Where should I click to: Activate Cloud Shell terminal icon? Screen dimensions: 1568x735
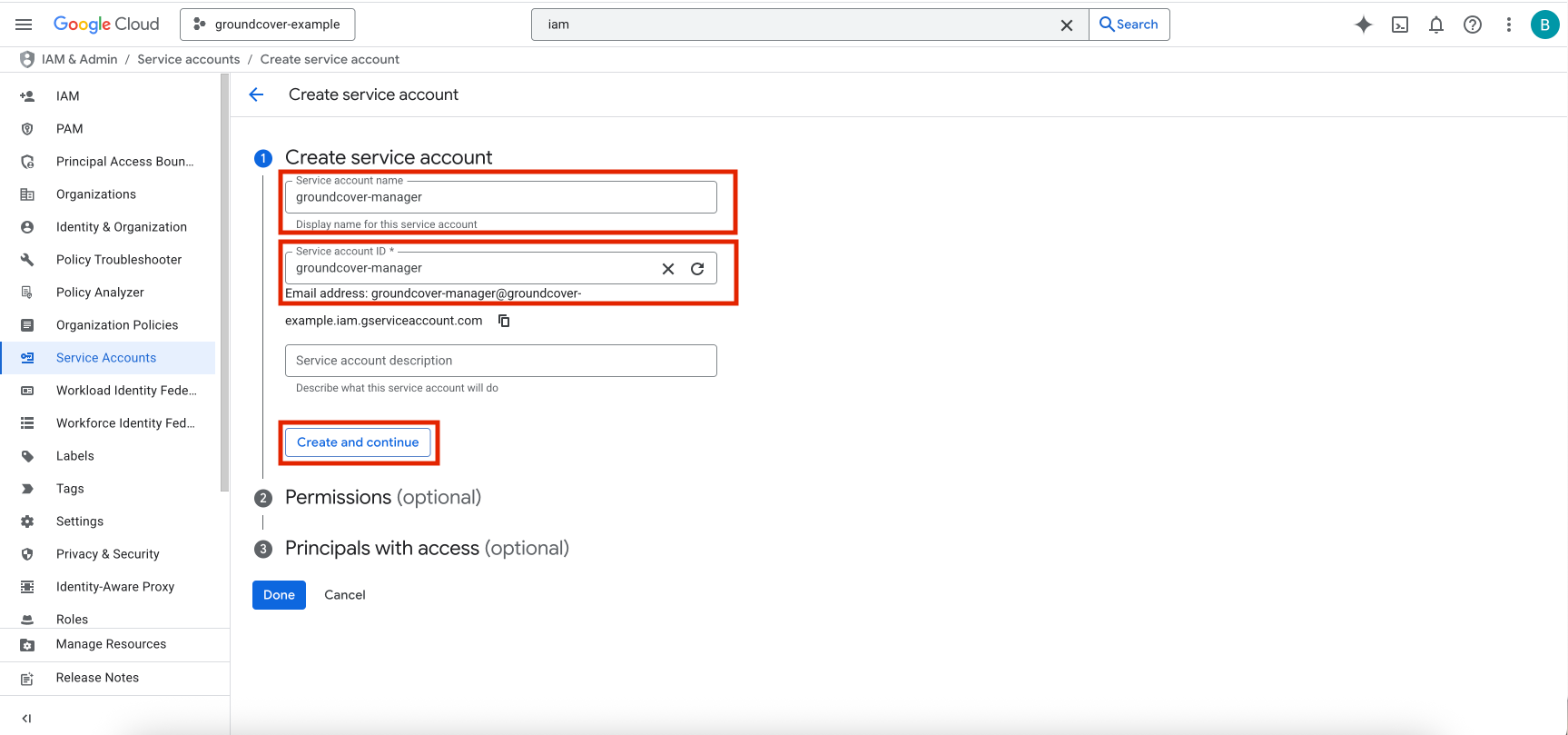click(1399, 25)
